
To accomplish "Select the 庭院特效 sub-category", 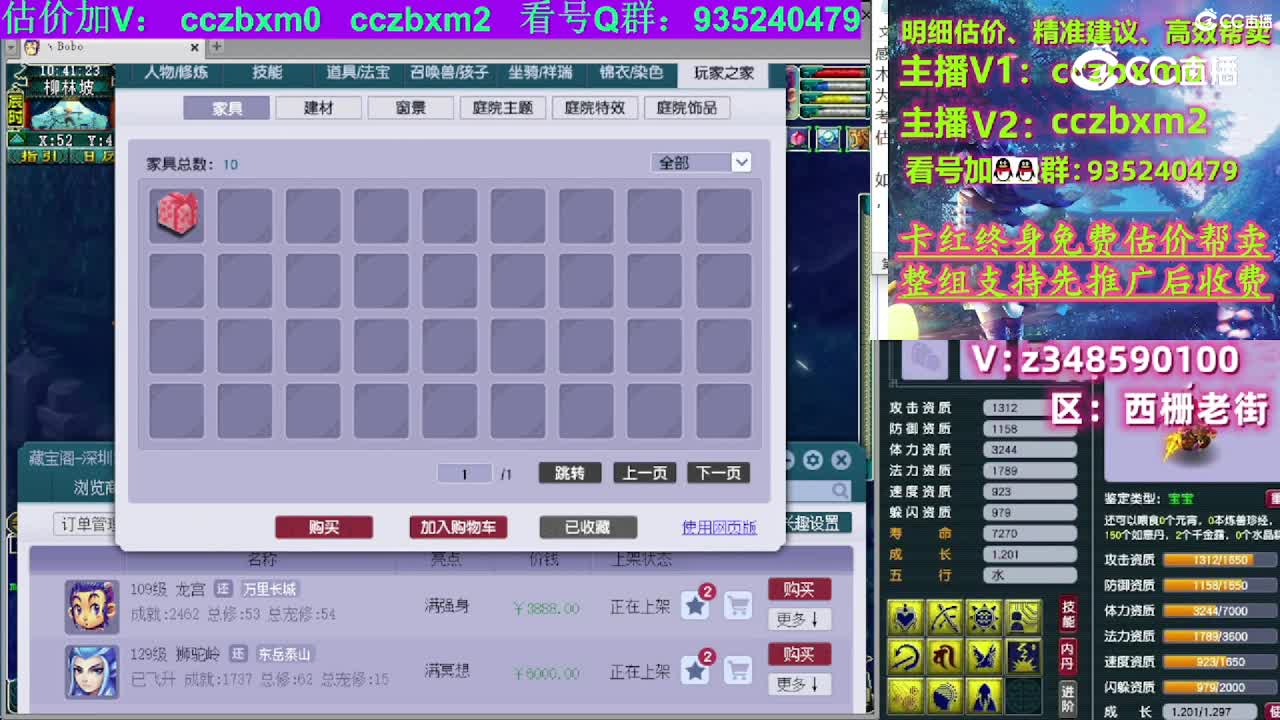I will pos(595,108).
